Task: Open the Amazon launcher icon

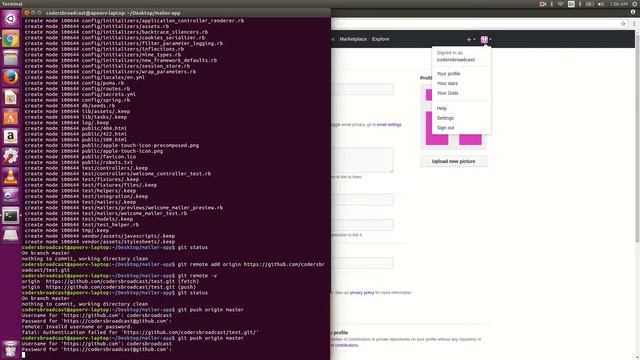Action: (11, 136)
